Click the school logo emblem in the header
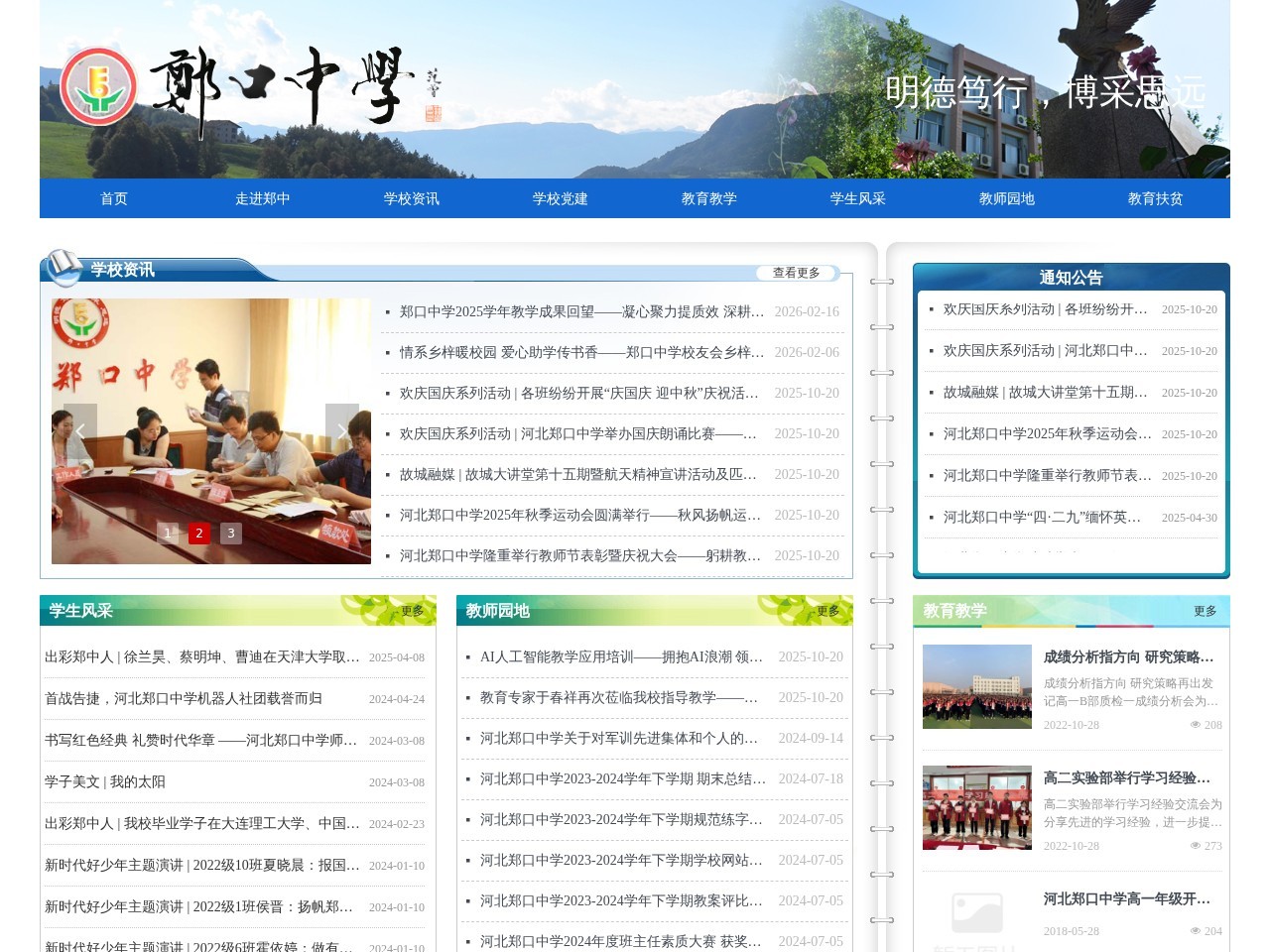Image resolution: width=1270 pixels, height=952 pixels. (98, 86)
